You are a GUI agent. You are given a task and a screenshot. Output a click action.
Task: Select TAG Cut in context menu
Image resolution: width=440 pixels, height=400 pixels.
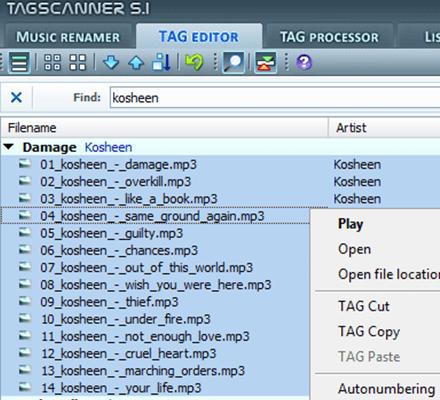tap(364, 306)
